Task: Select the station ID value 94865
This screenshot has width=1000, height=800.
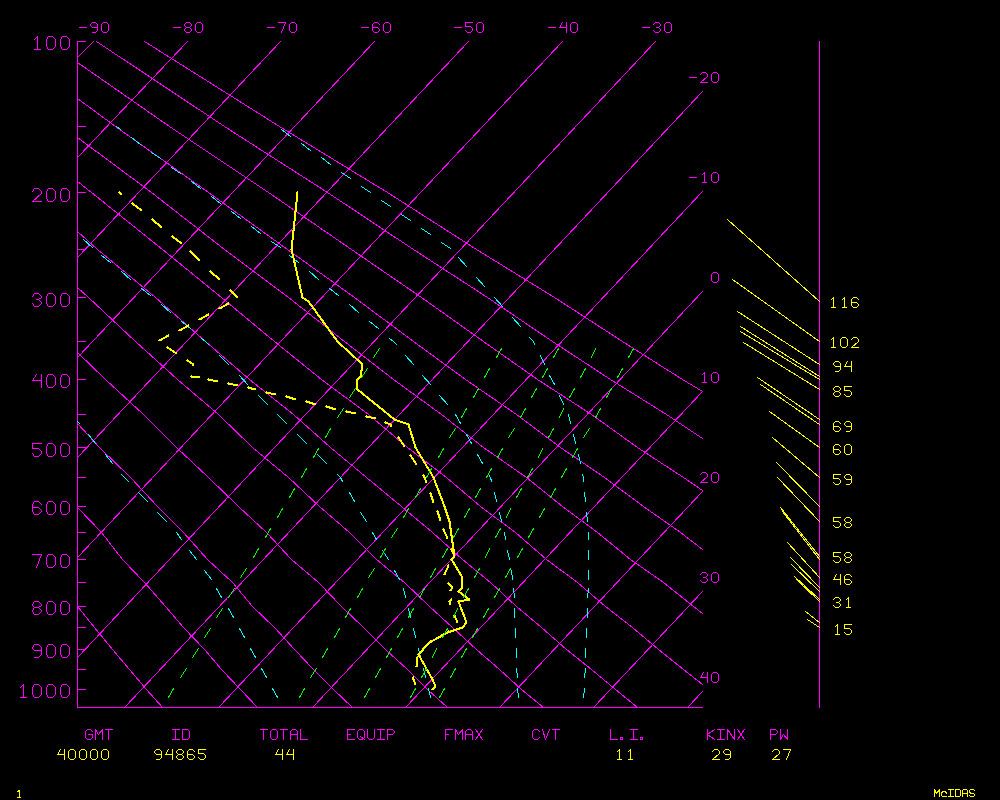Action: pos(180,755)
